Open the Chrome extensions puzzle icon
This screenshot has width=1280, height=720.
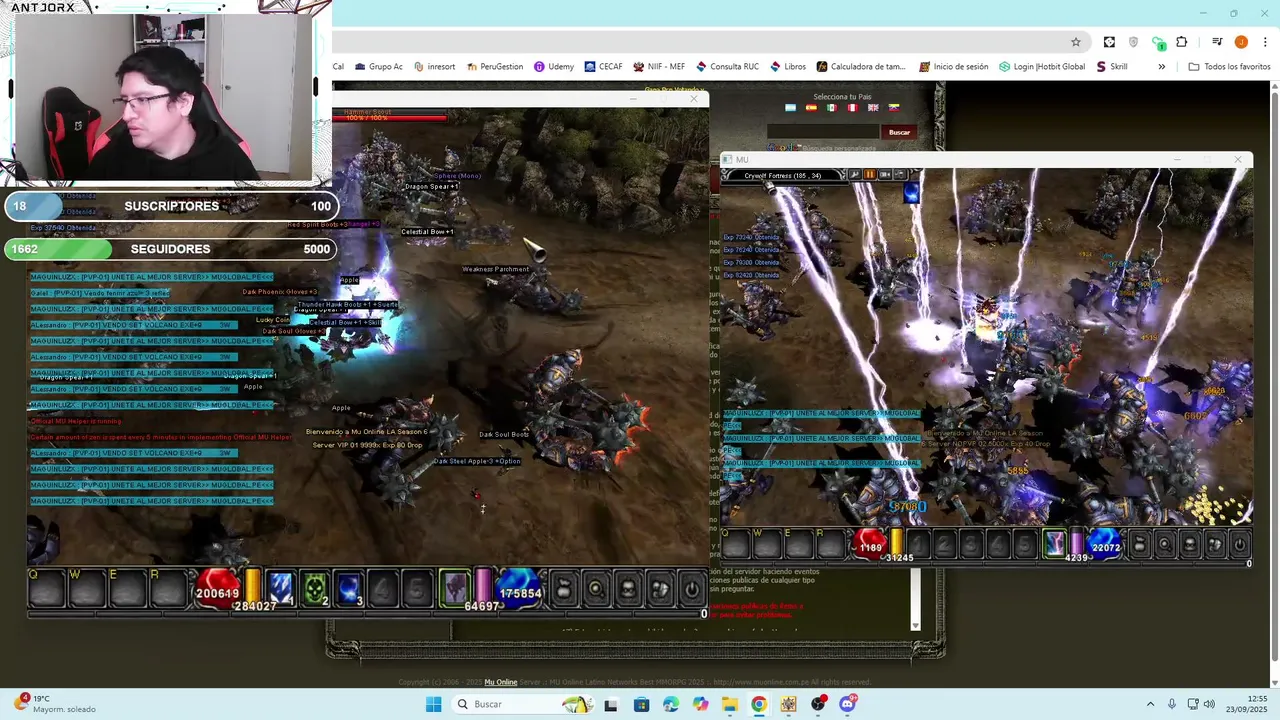[1182, 42]
